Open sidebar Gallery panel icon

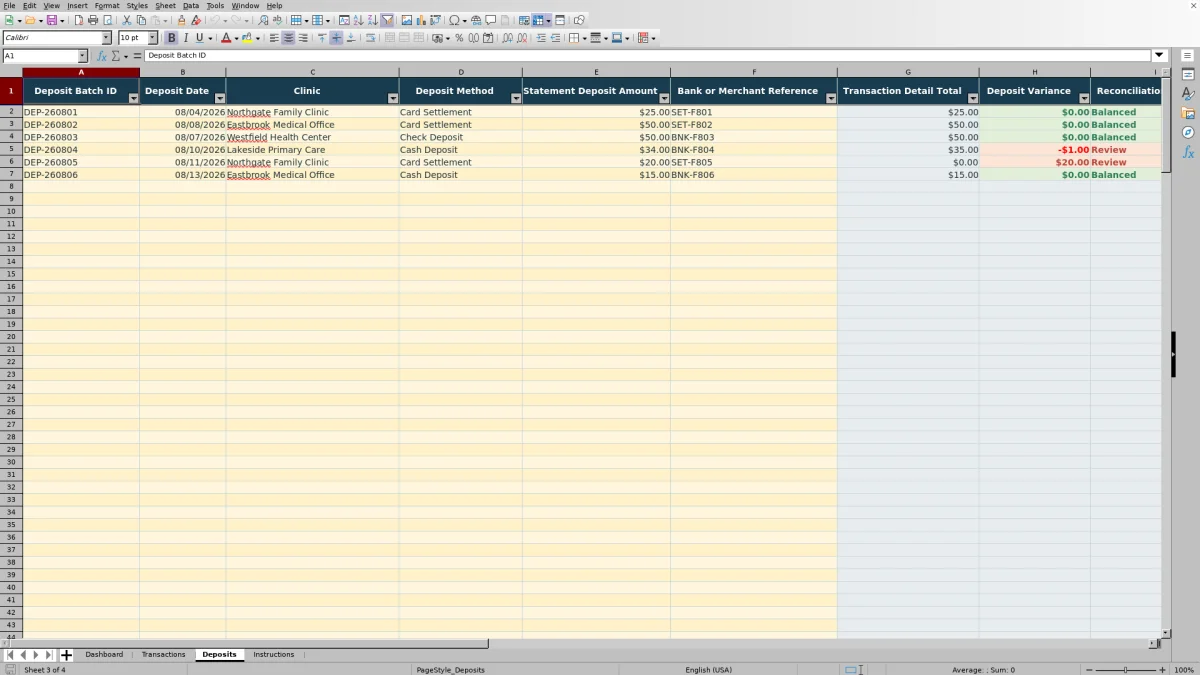click(1188, 113)
